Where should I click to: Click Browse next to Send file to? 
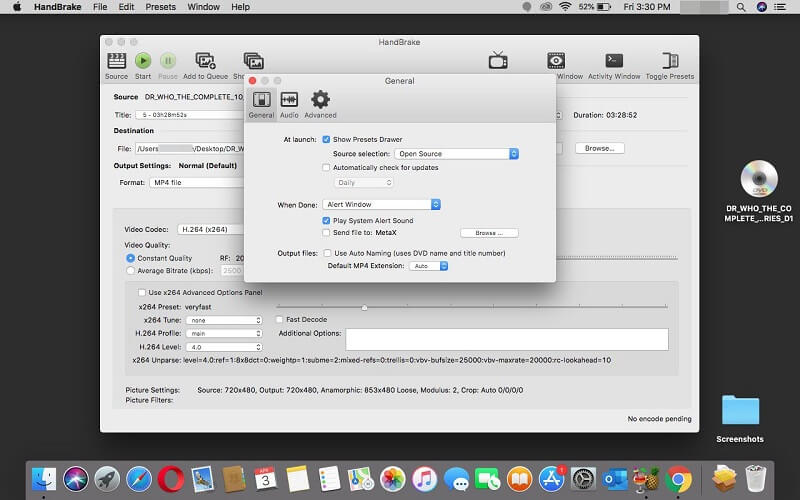pos(489,233)
